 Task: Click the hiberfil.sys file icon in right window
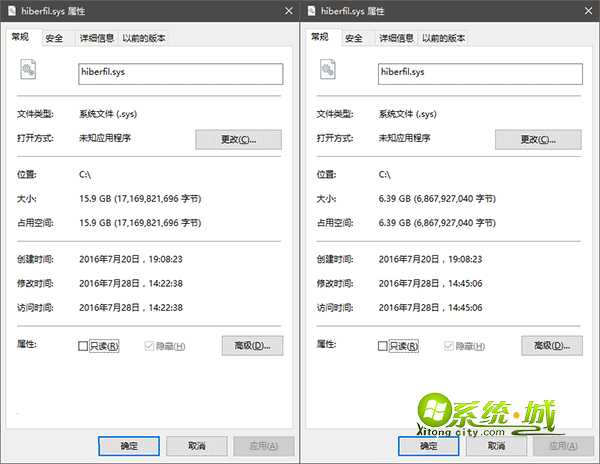328,70
